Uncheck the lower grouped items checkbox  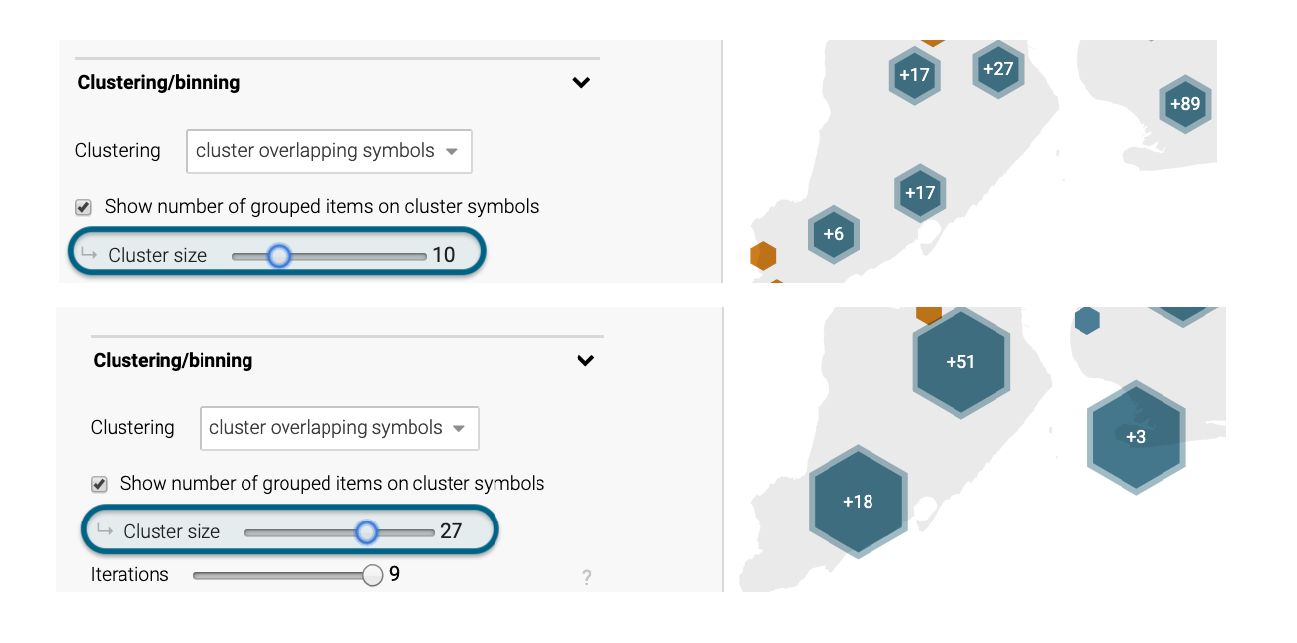[98, 484]
